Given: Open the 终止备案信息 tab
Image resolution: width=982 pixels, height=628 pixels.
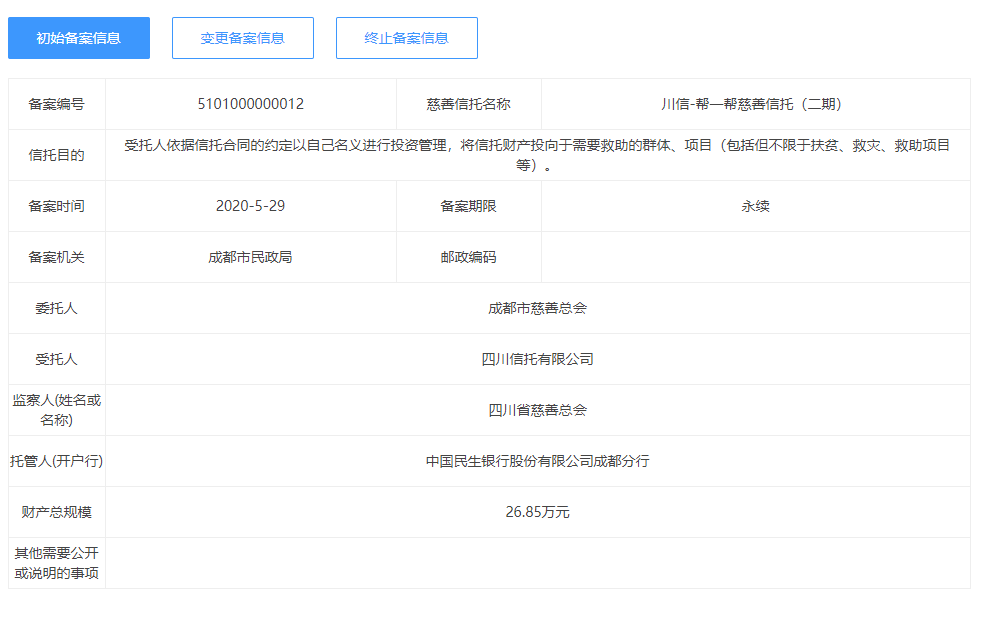Looking at the screenshot, I should pos(406,38).
